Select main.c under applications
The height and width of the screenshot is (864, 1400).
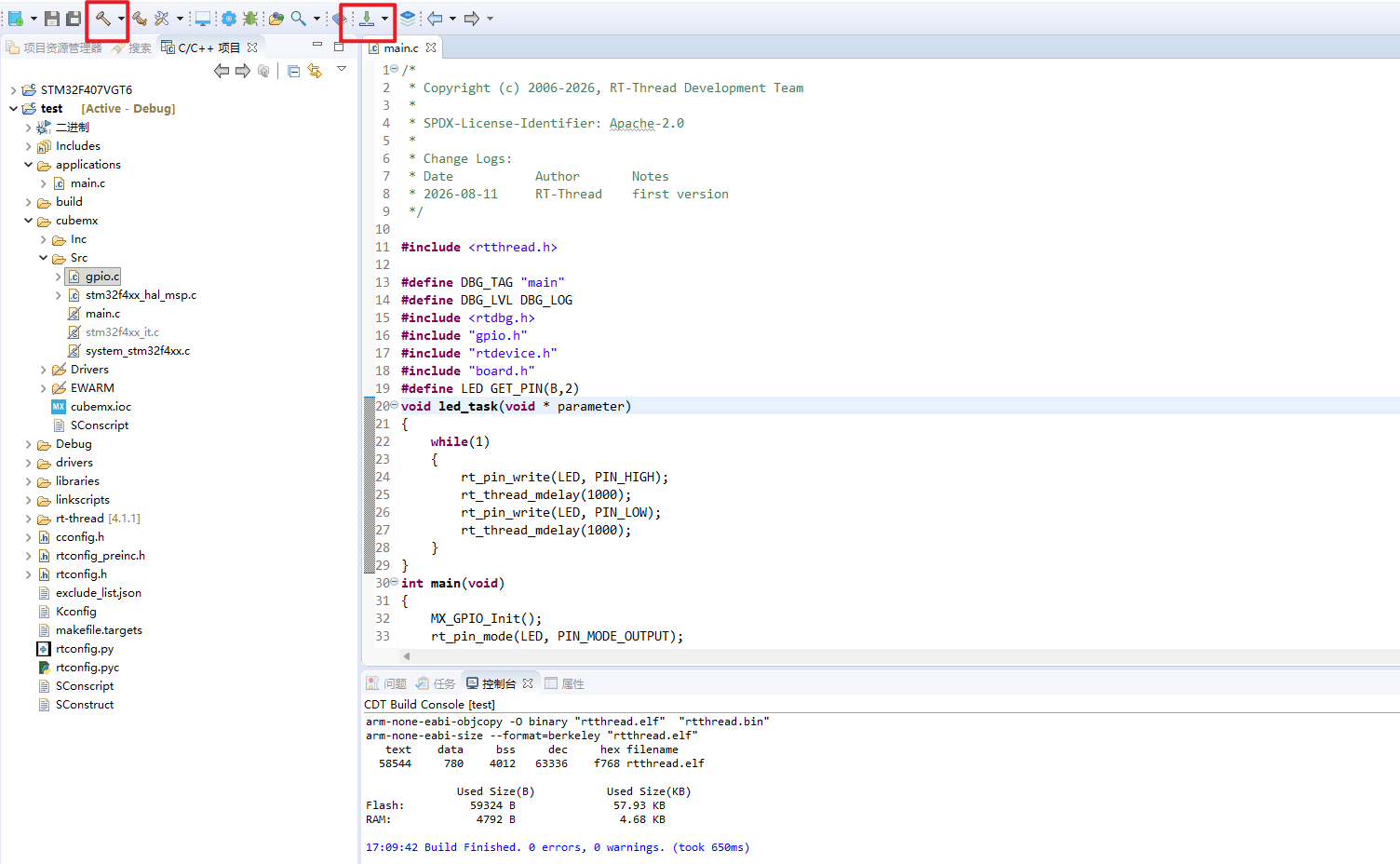pyautogui.click(x=87, y=183)
